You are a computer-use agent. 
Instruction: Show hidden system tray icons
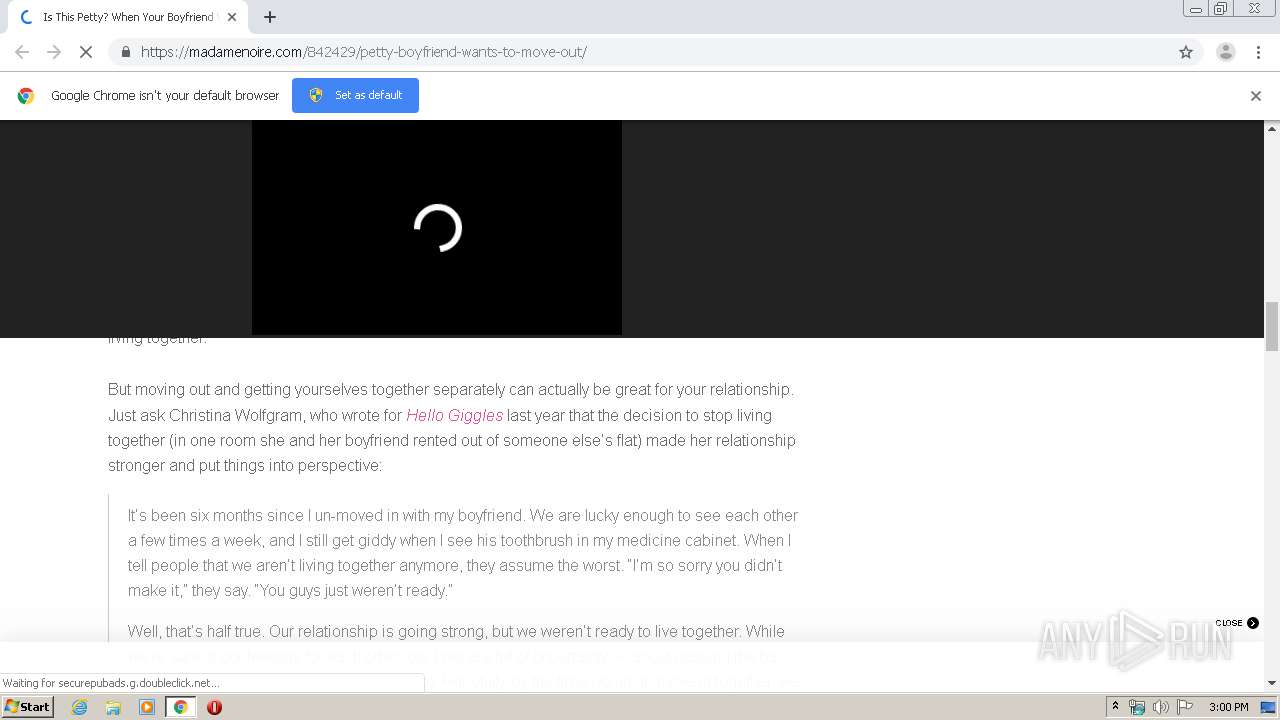tap(1115, 707)
